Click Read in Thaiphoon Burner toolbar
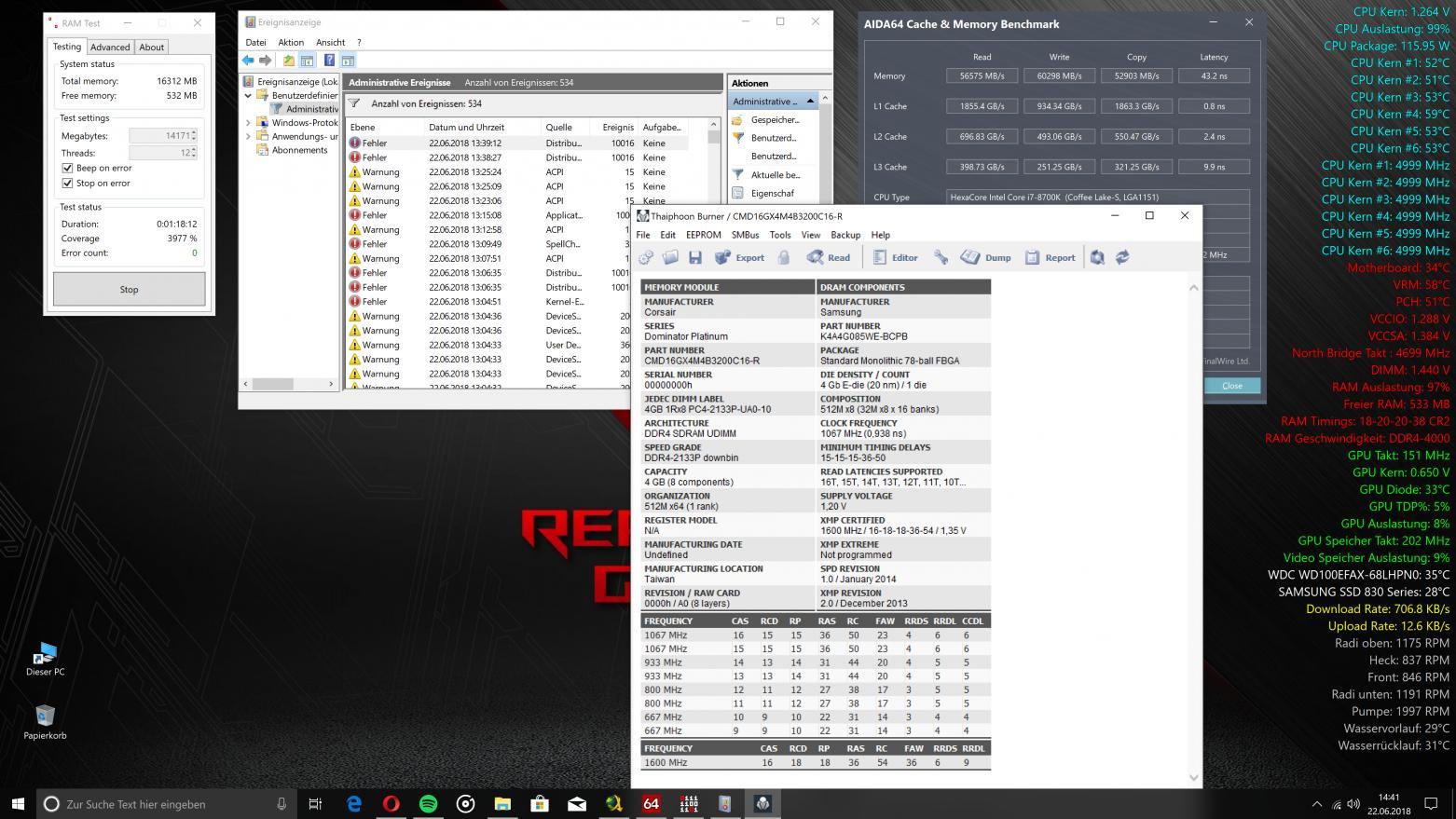The image size is (1456, 819). [829, 258]
